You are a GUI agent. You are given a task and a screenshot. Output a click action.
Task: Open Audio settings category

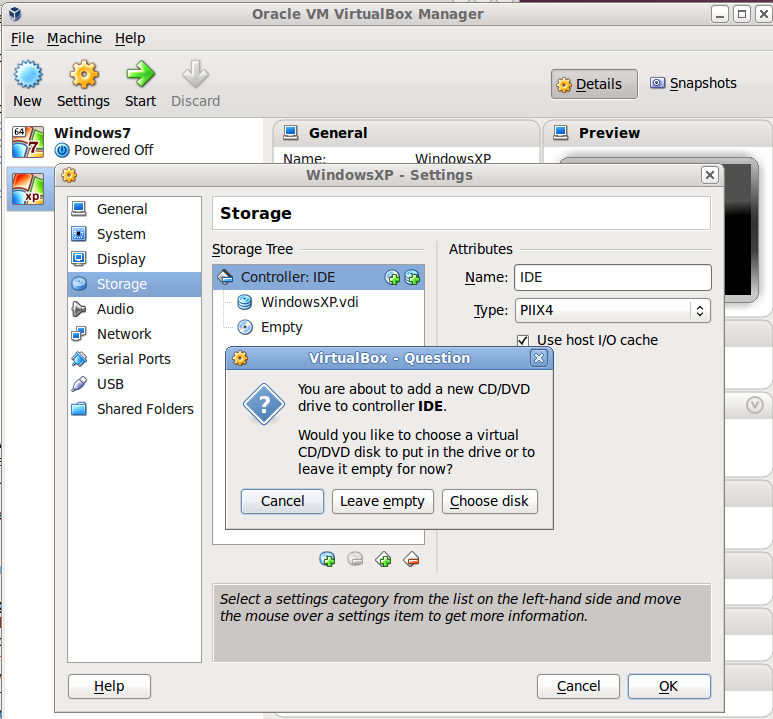[x=134, y=309]
